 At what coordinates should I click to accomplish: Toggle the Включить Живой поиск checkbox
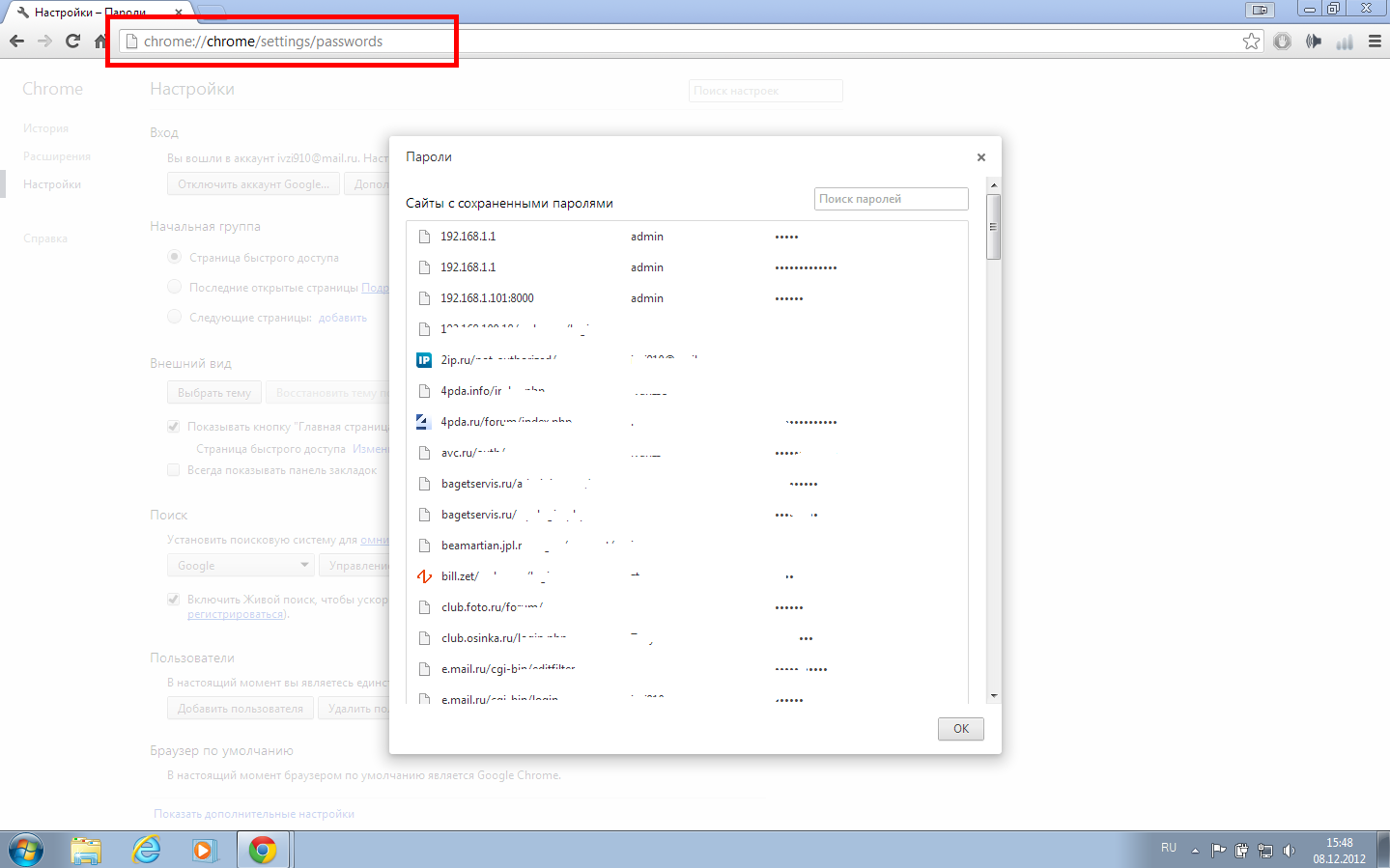(x=174, y=599)
